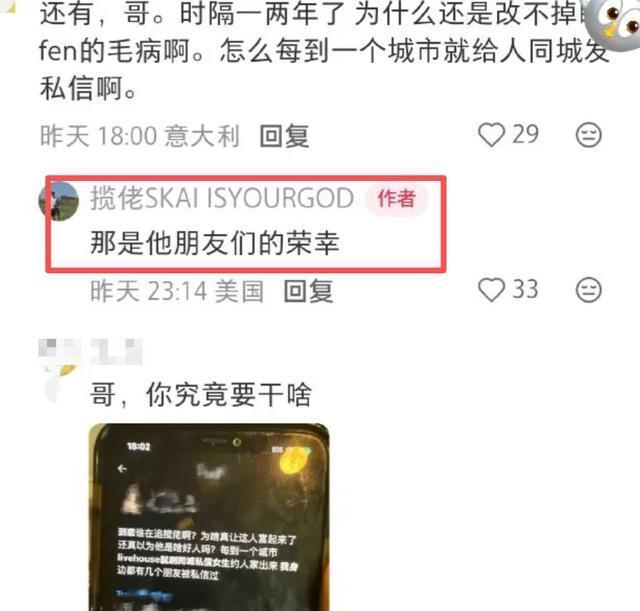This screenshot has width=640, height=611.
Task: Tap the timestamp 昨天 23:14 美国
Action: coord(177,291)
